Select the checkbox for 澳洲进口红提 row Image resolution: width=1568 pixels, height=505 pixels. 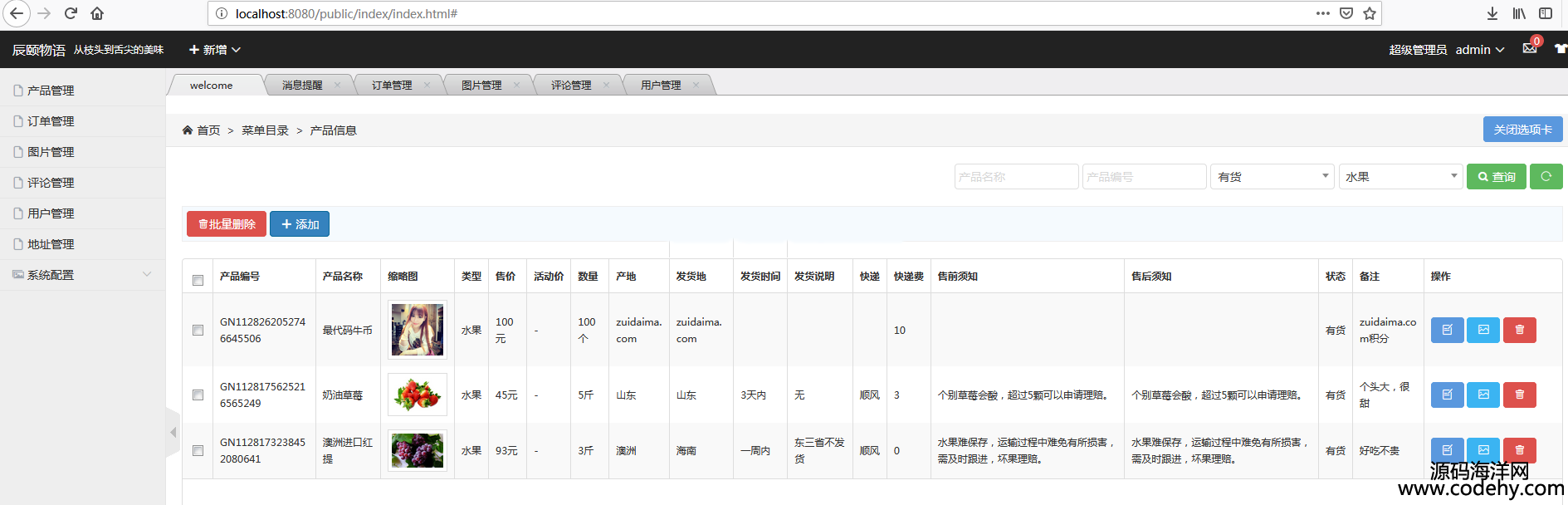pos(198,450)
